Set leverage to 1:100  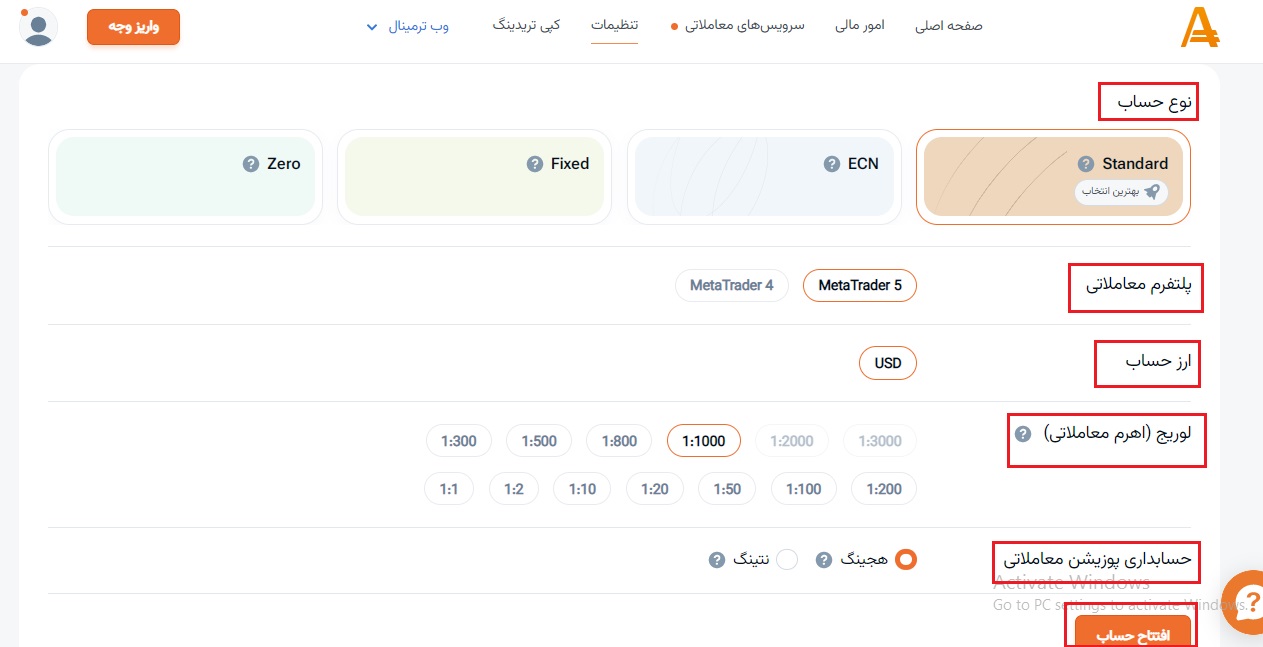click(x=804, y=489)
